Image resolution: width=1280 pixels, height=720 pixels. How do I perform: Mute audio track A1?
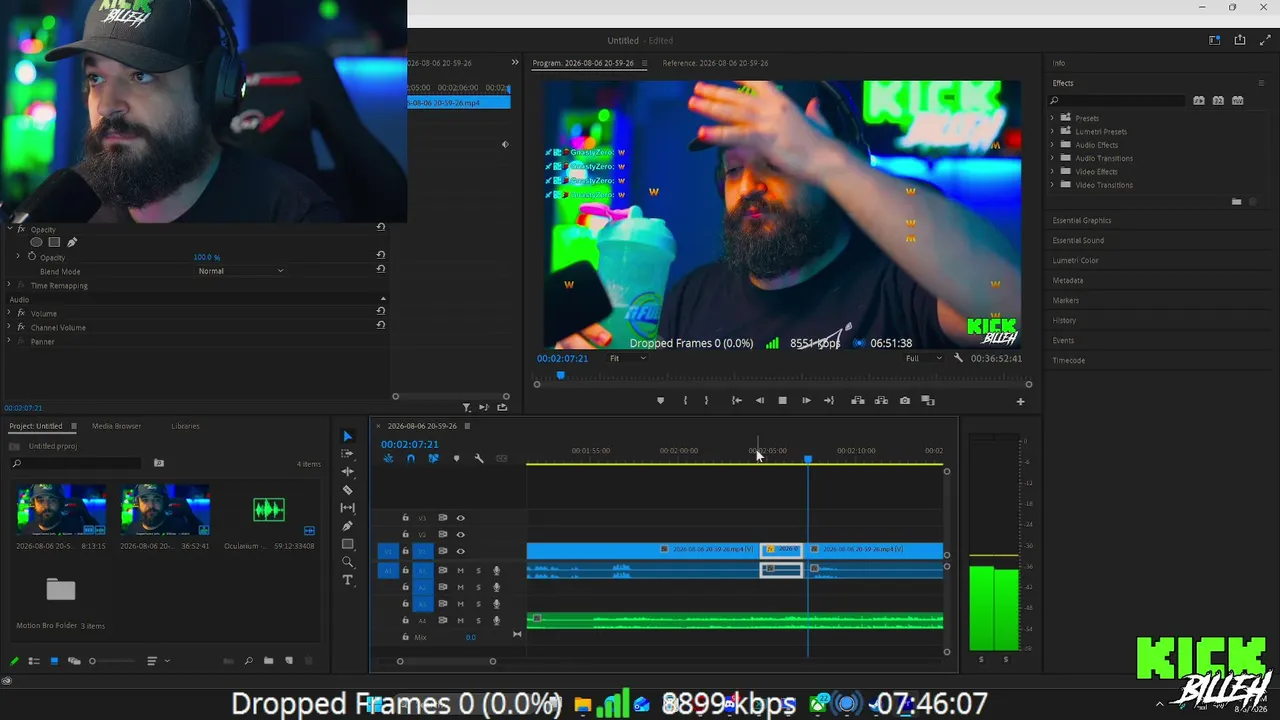point(460,570)
